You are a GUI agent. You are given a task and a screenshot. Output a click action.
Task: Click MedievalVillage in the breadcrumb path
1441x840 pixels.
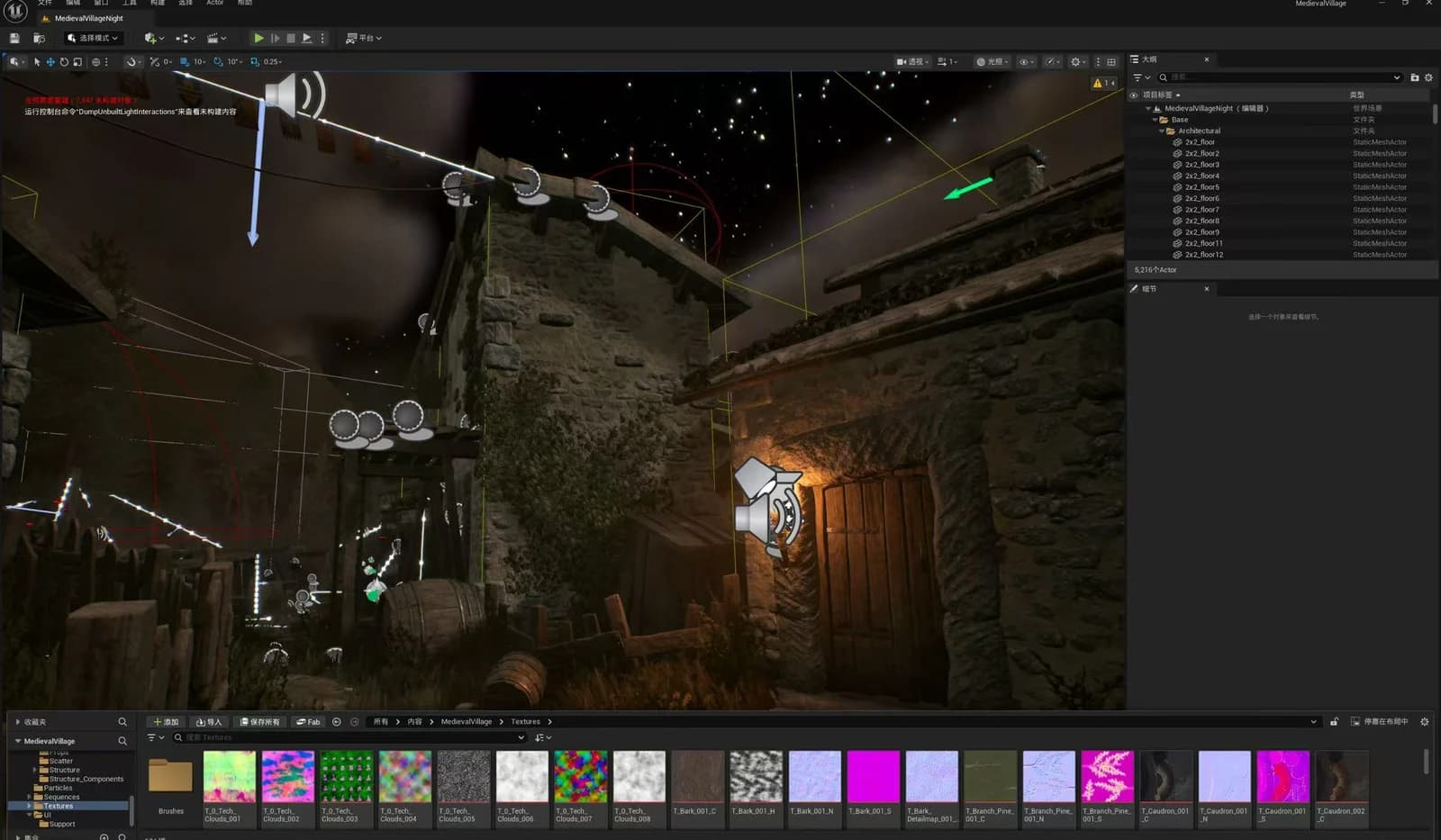click(x=467, y=722)
